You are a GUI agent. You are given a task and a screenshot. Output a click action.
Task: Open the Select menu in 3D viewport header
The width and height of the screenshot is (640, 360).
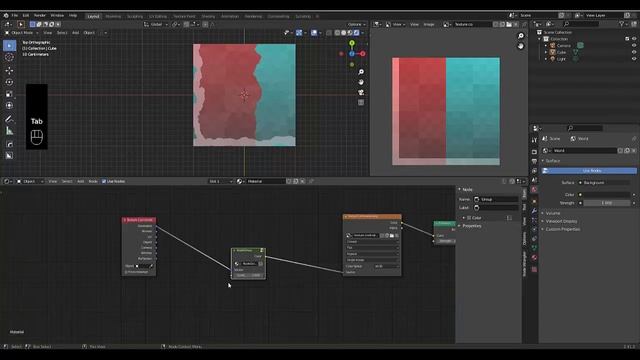click(62, 33)
